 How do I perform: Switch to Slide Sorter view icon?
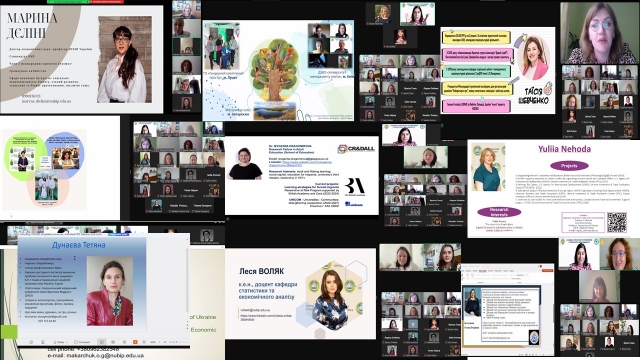113,342
